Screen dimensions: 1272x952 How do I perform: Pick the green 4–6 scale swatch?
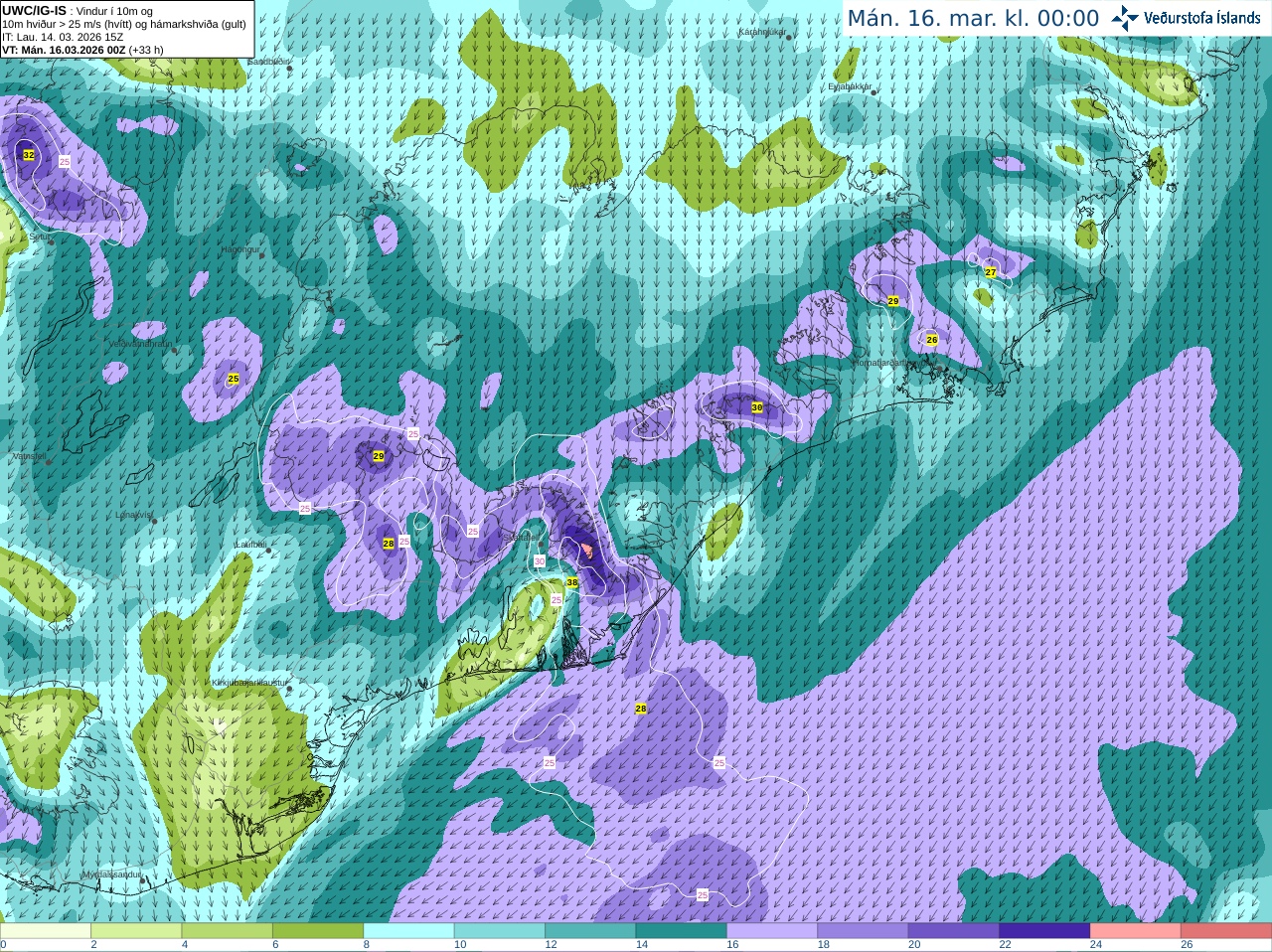click(x=228, y=931)
